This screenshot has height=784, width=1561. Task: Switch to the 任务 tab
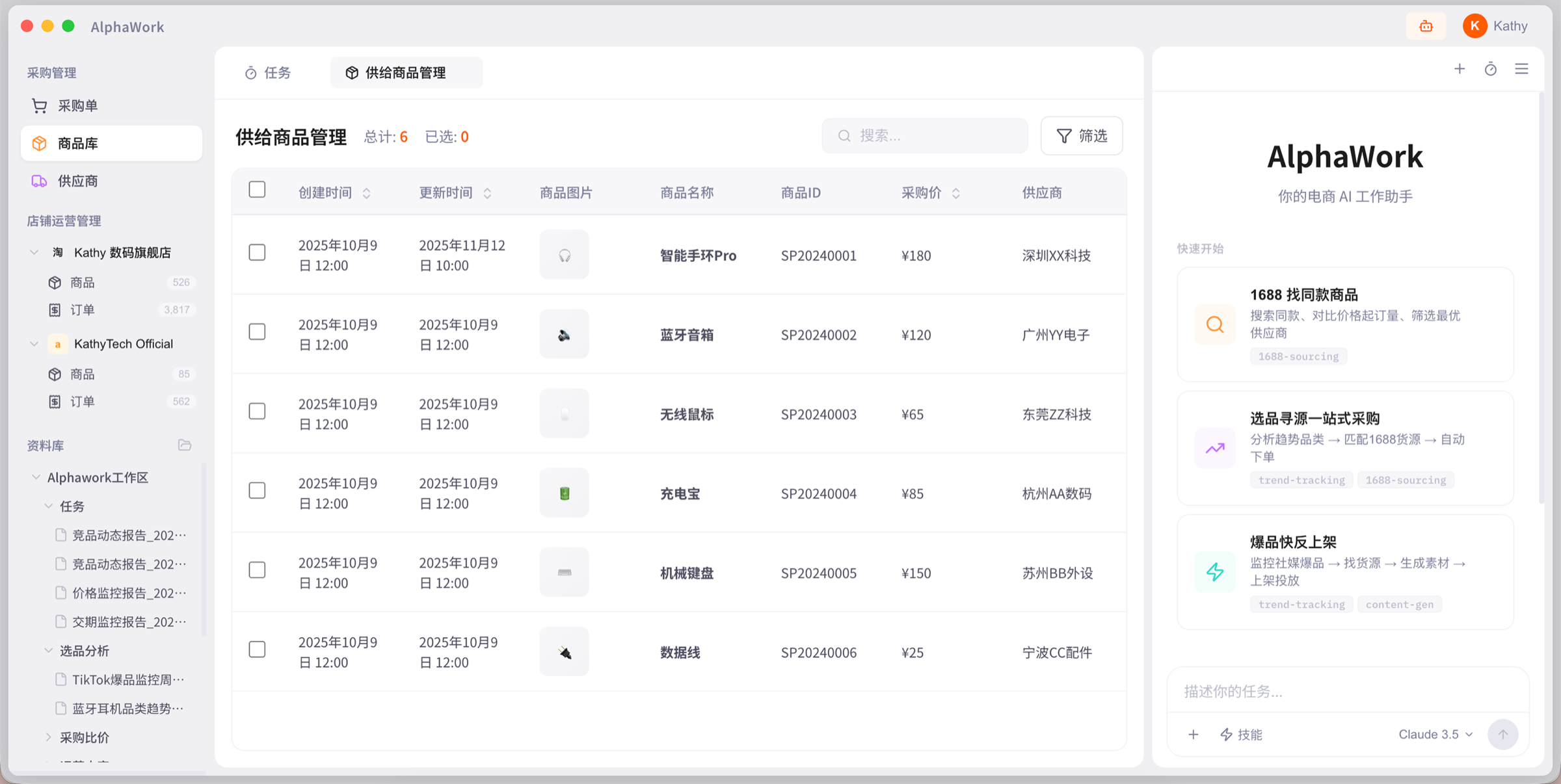[x=269, y=73]
